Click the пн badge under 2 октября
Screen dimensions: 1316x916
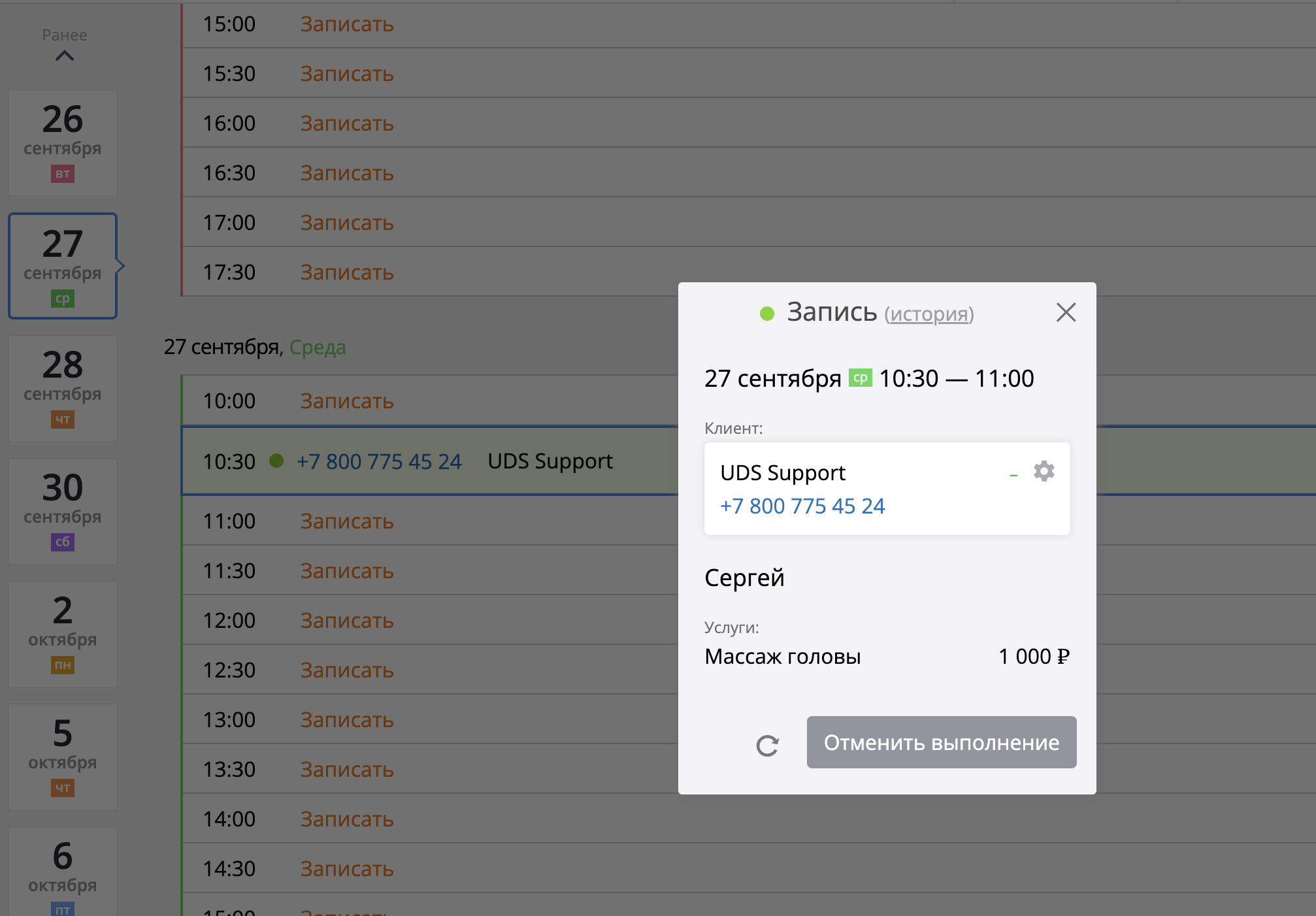pyautogui.click(x=63, y=665)
